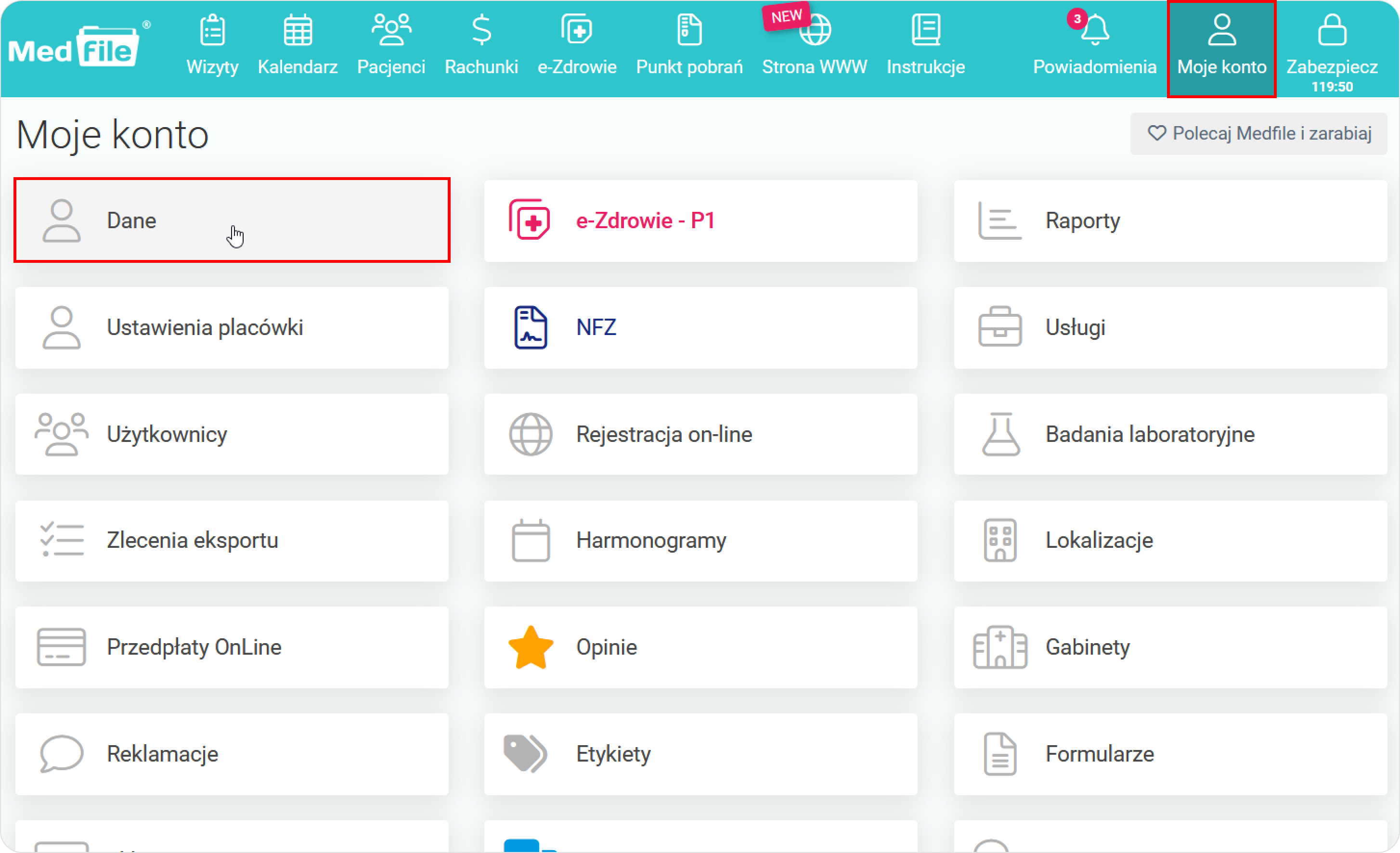Click Polecaj Medfile i zarabiaj button
This screenshot has height=853, width=1400.
pos(1258,133)
